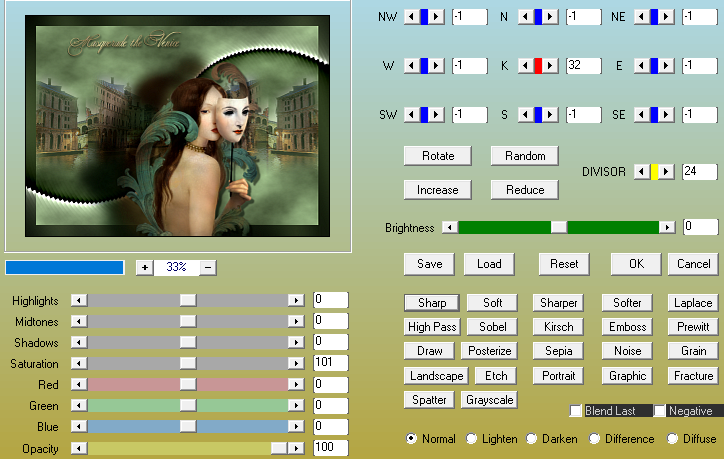
Task: Apply the Sharper preset
Action: click(x=558, y=303)
